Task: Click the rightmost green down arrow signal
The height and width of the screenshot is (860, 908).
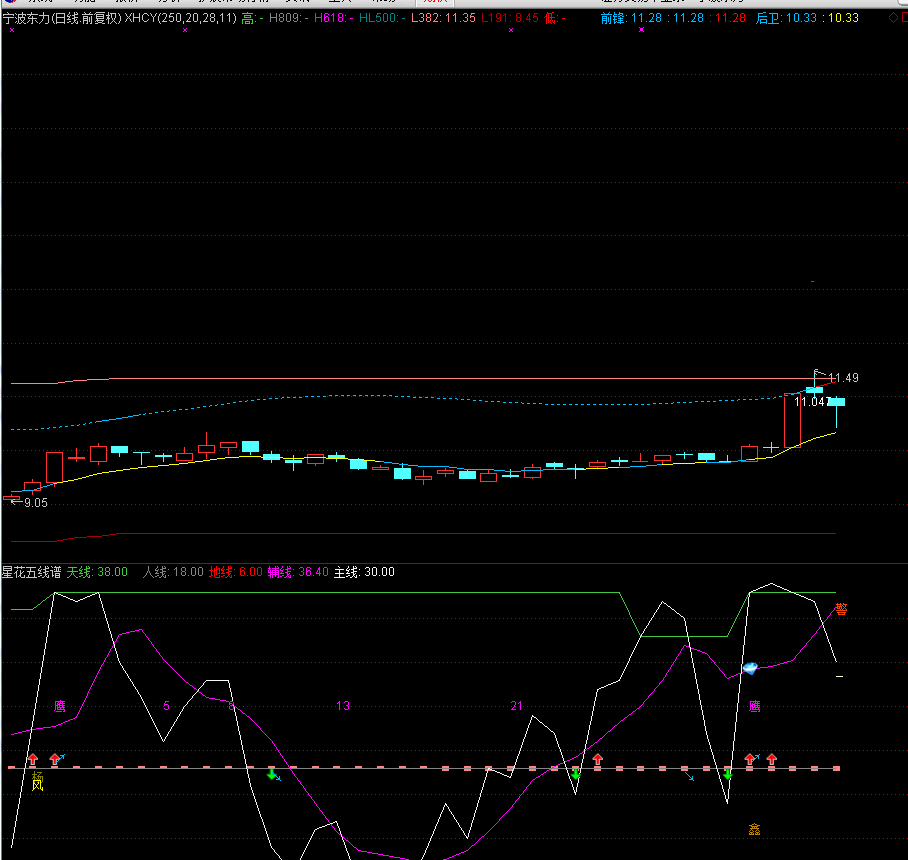Action: (x=727, y=774)
